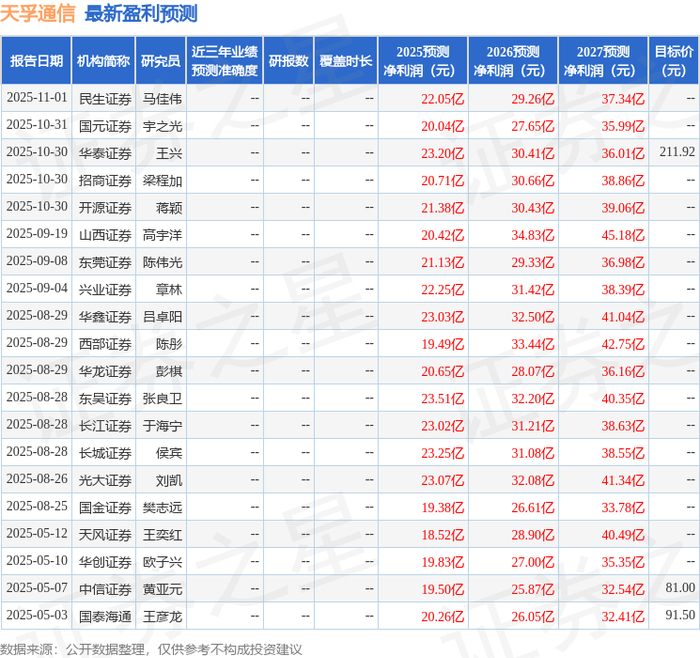Click the target price 81.00
The image size is (700, 658).
tap(680, 588)
